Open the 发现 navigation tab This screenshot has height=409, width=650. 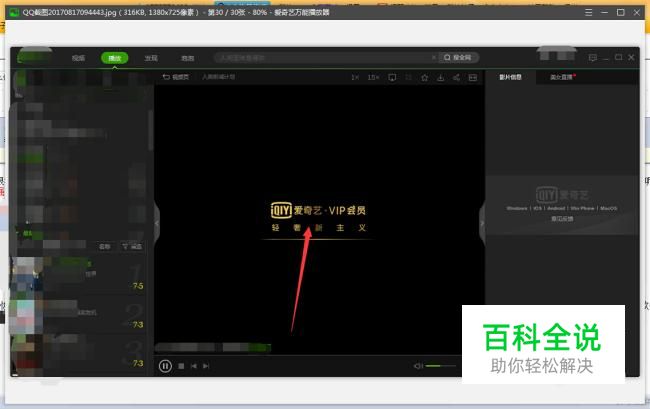[x=151, y=58]
